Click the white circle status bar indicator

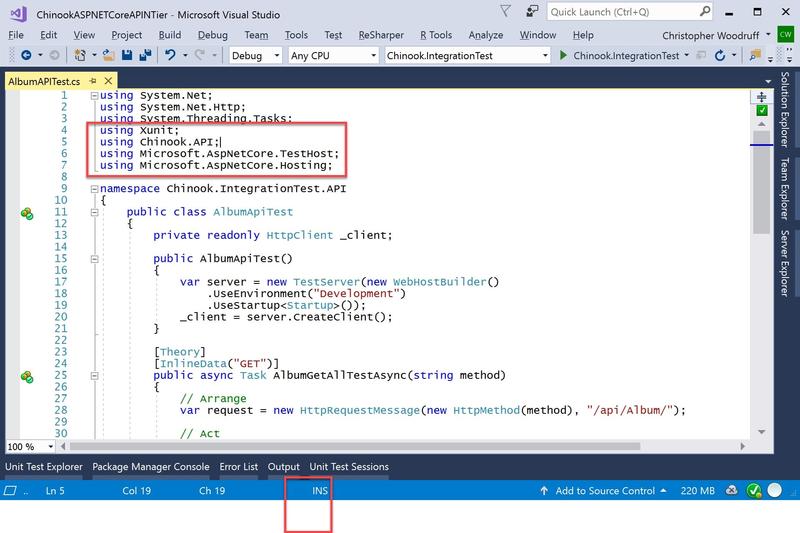774,490
